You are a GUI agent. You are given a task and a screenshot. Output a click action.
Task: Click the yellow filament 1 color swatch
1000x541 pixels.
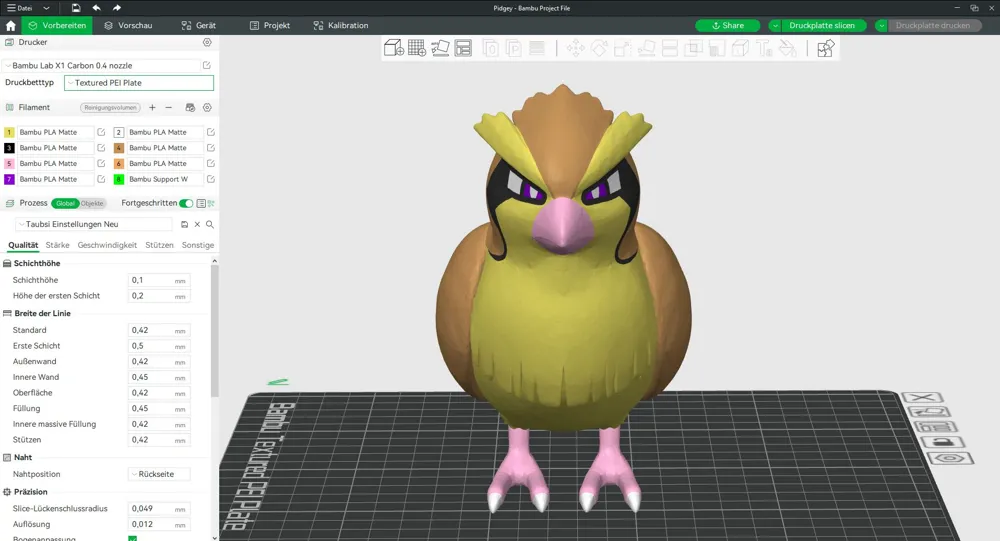9,132
